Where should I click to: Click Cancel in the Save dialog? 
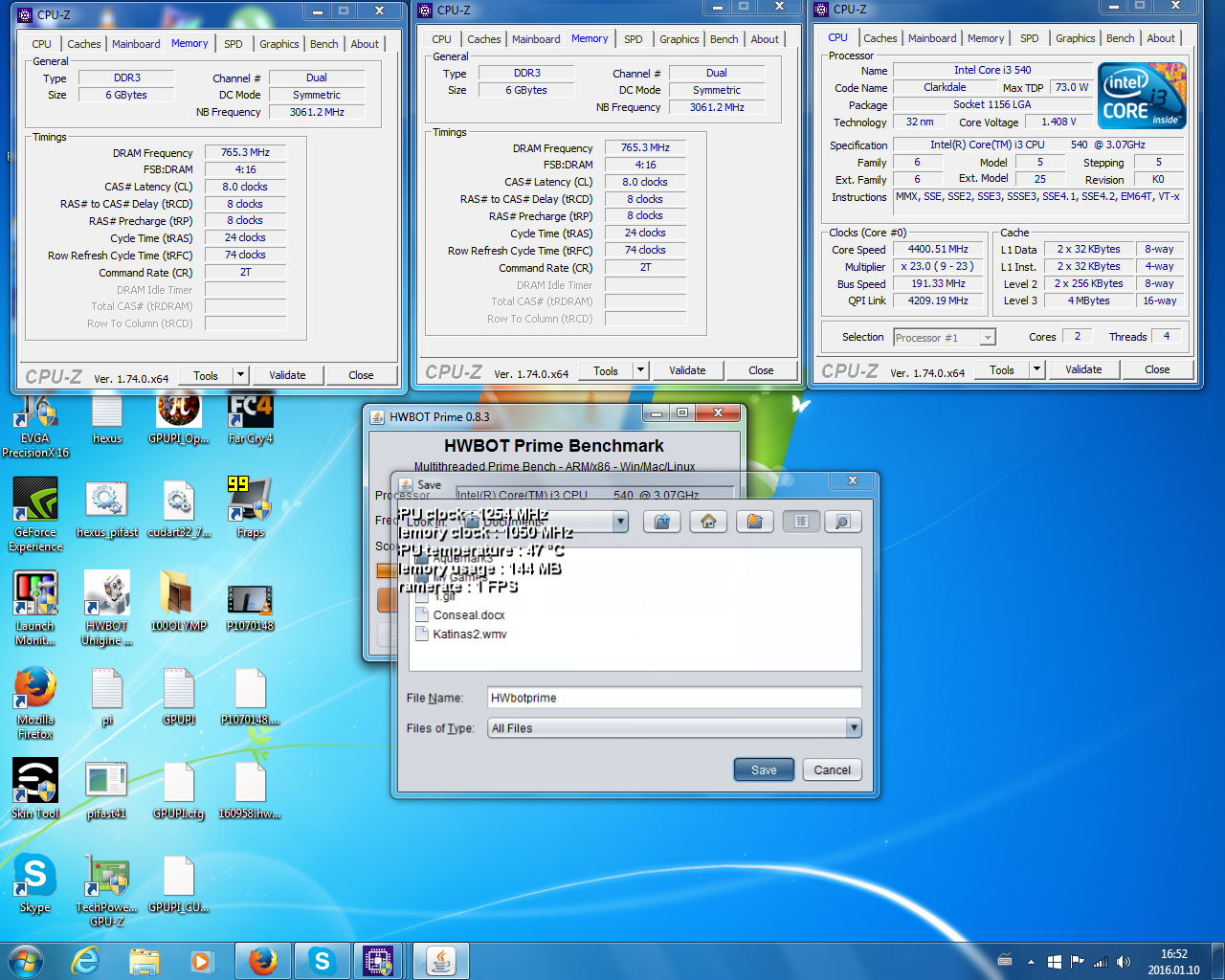[832, 769]
